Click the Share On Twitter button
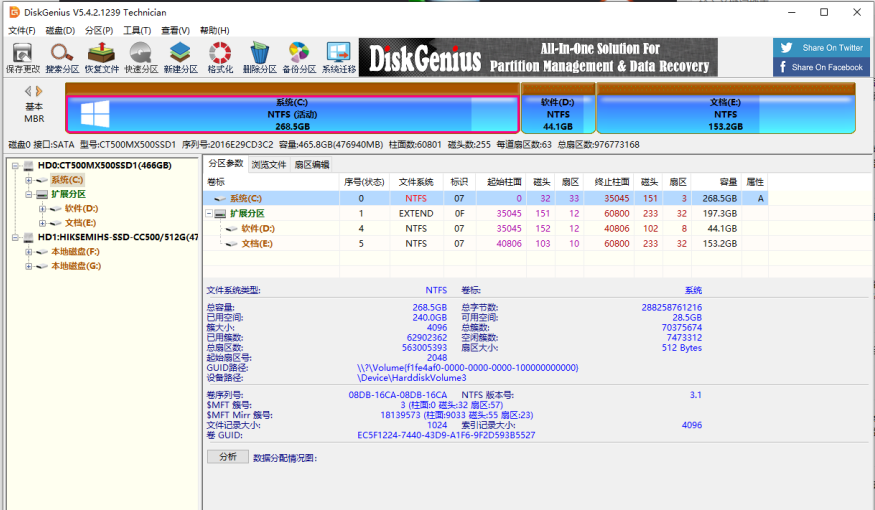 tap(821, 47)
